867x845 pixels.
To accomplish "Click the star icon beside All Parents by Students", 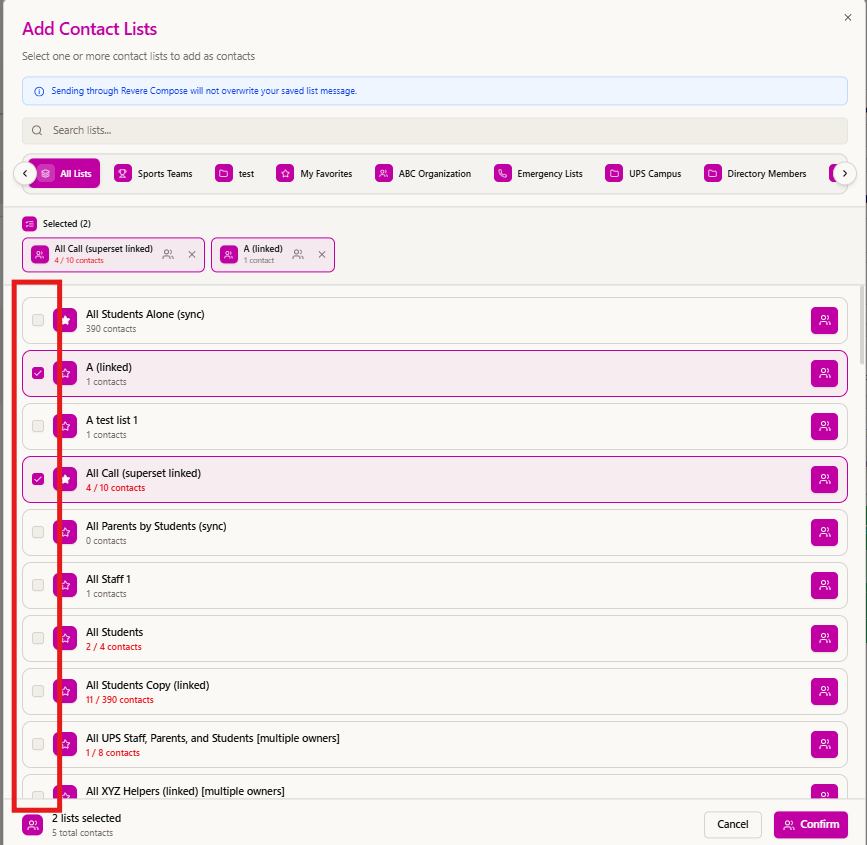I will click(x=65, y=532).
